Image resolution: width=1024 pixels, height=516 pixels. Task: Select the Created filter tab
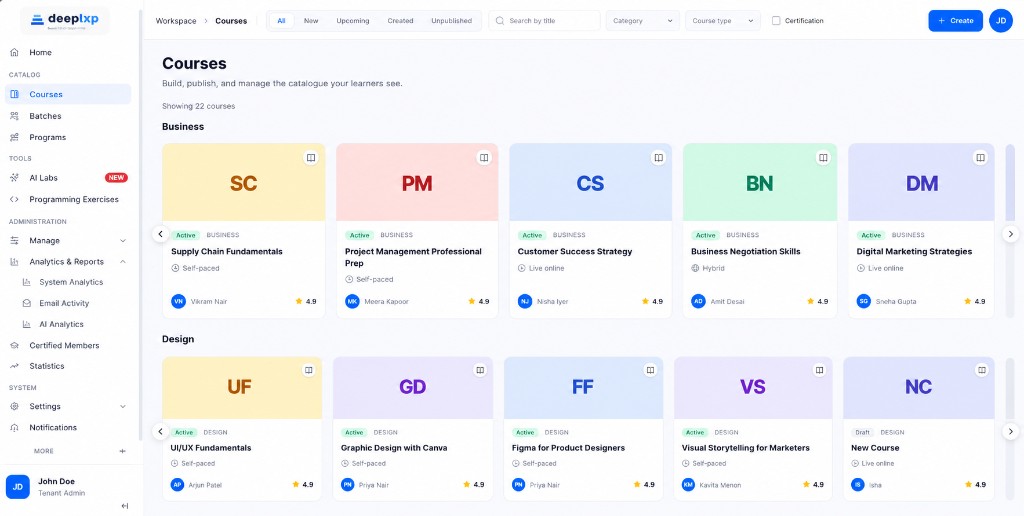coord(400,21)
